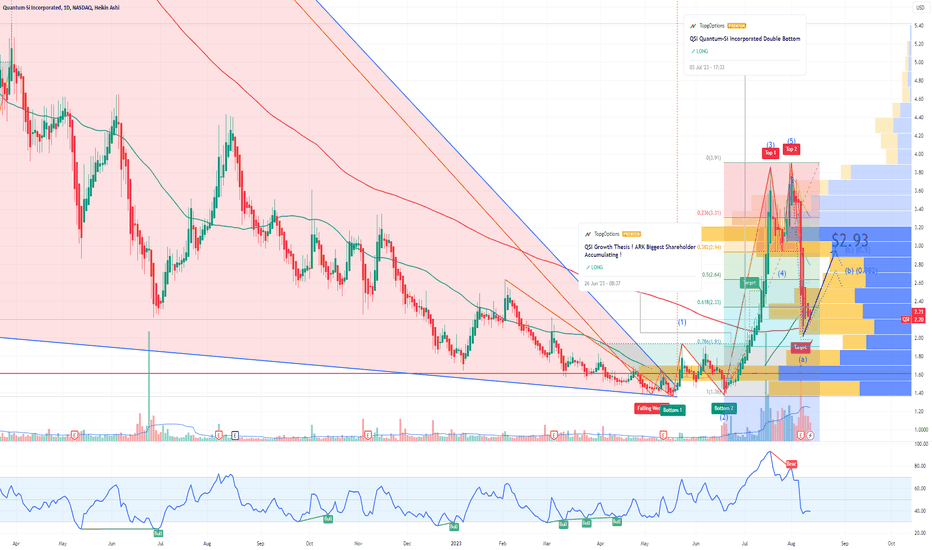Click the '26 Jun '23 - 08:37' timestamp
932x550 pixels.
[x=602, y=284]
